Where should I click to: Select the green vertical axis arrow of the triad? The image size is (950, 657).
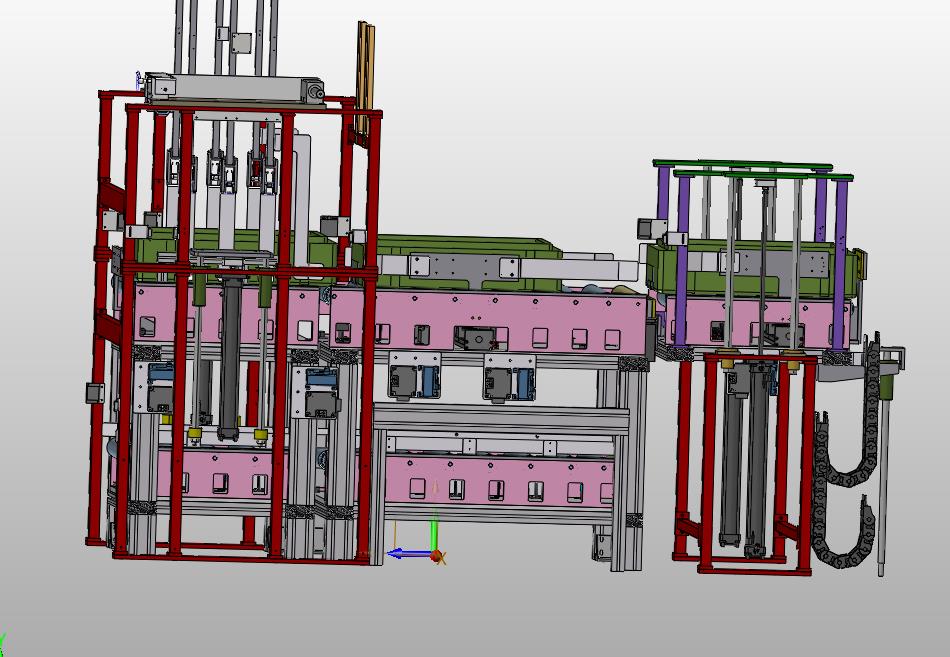pos(434,535)
